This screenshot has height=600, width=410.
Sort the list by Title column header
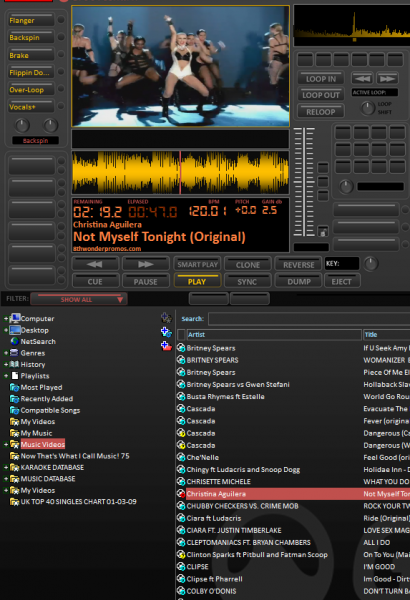pyautogui.click(x=386, y=334)
